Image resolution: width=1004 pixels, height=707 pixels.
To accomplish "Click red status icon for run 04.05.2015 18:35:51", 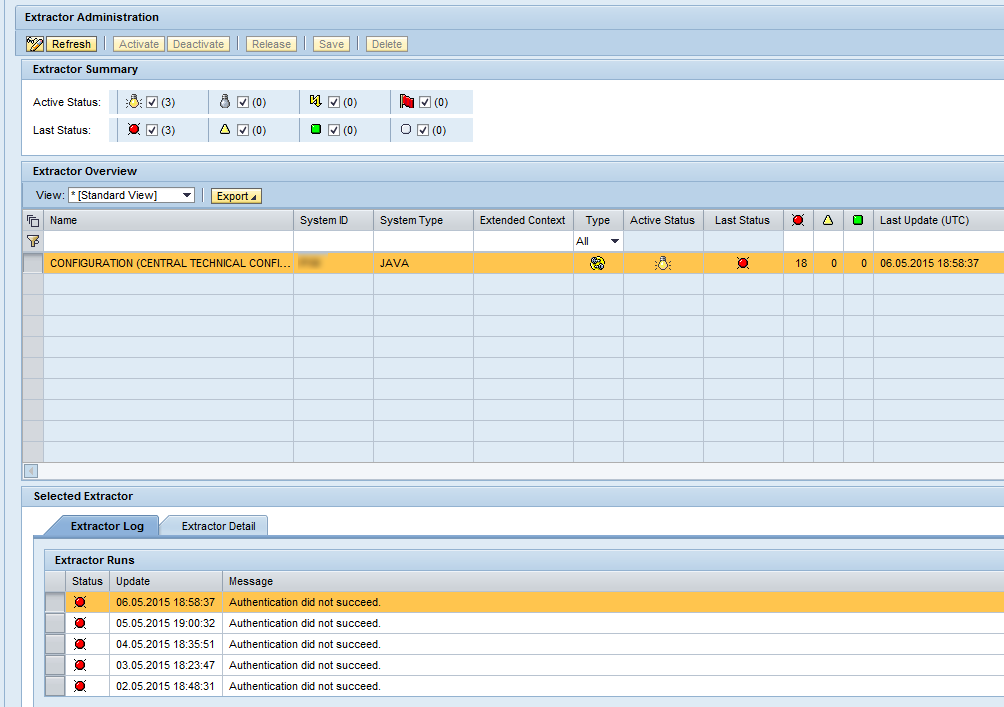I will tap(80, 644).
